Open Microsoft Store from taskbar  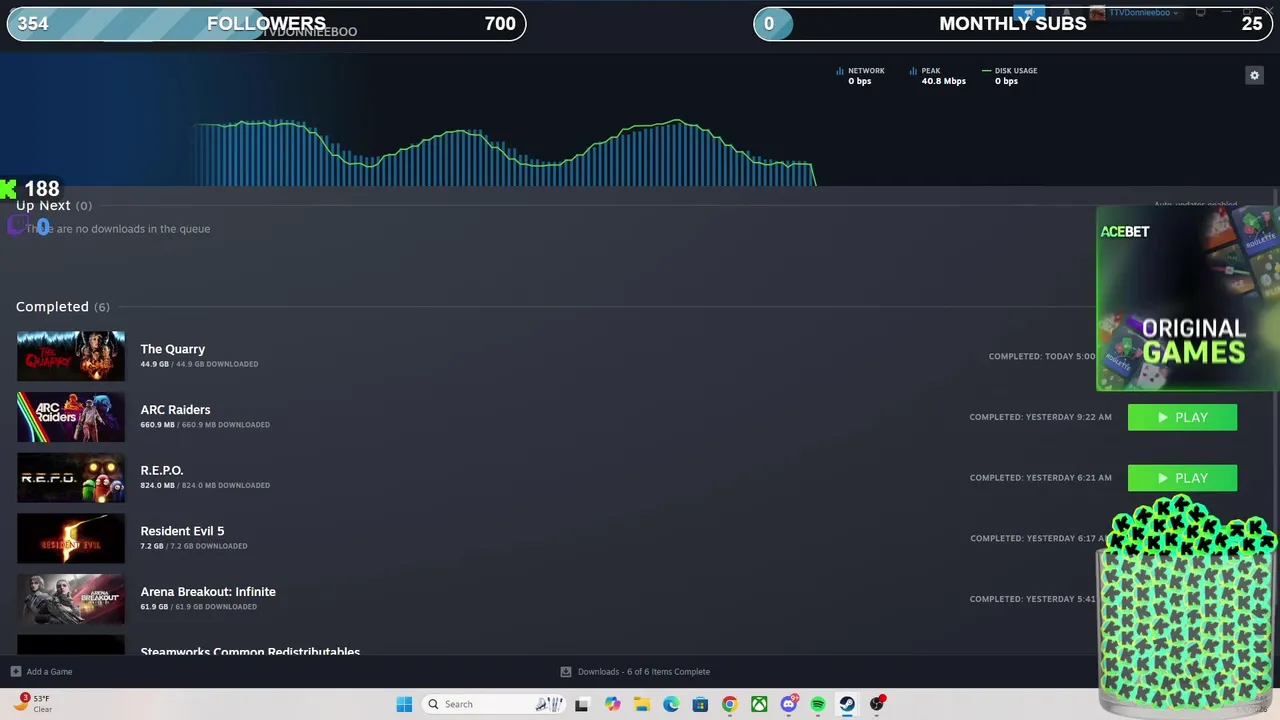click(700, 704)
